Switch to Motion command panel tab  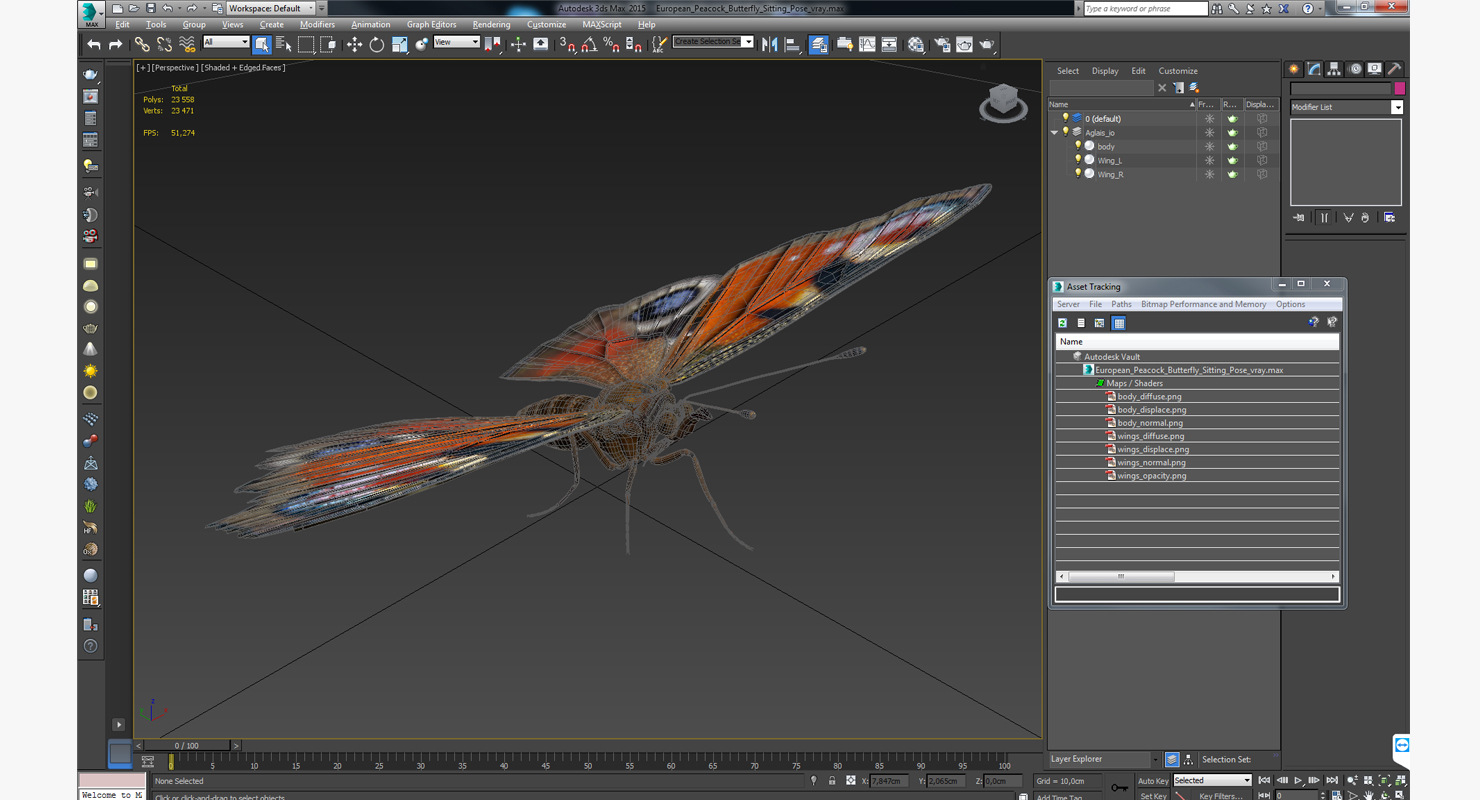tap(1355, 69)
